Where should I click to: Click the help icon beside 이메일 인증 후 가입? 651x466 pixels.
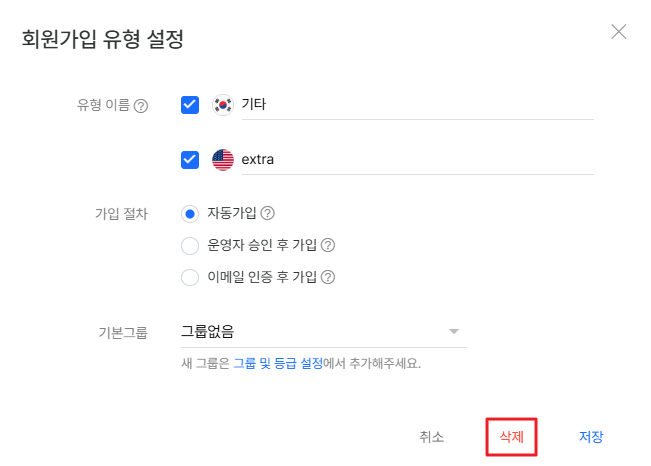pos(328,277)
